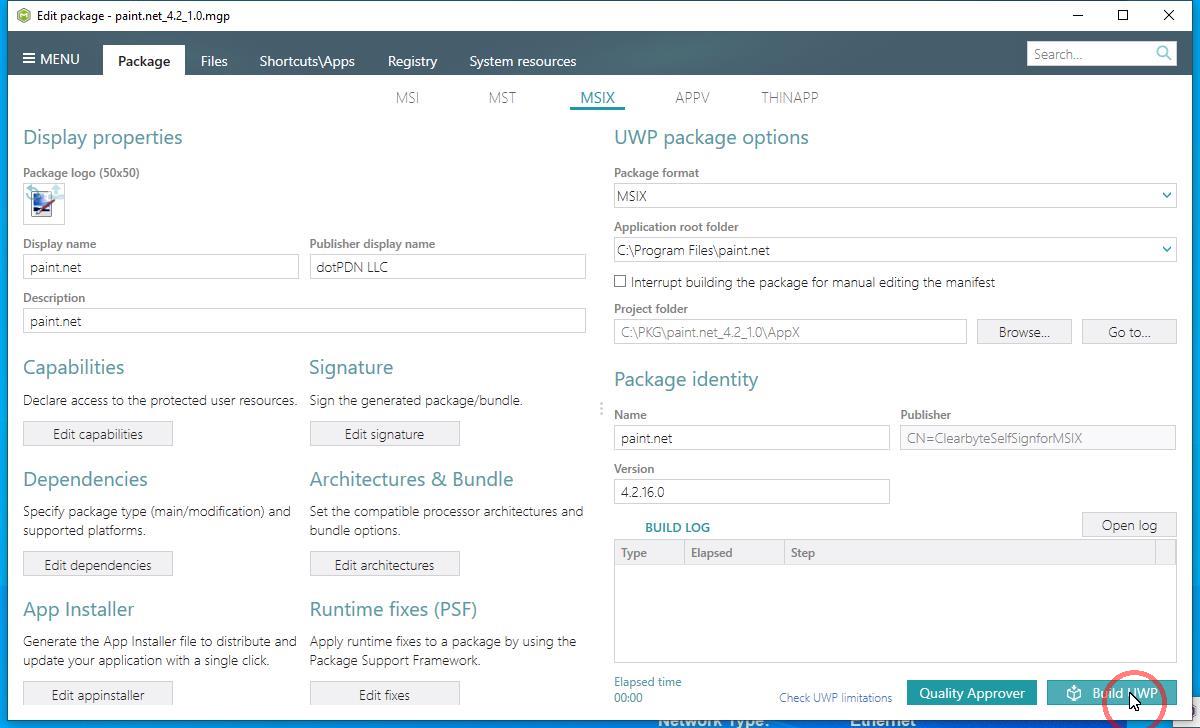Viewport: 1200px width, 728px height.
Task: Switch to the Files tab
Action: pos(214,61)
